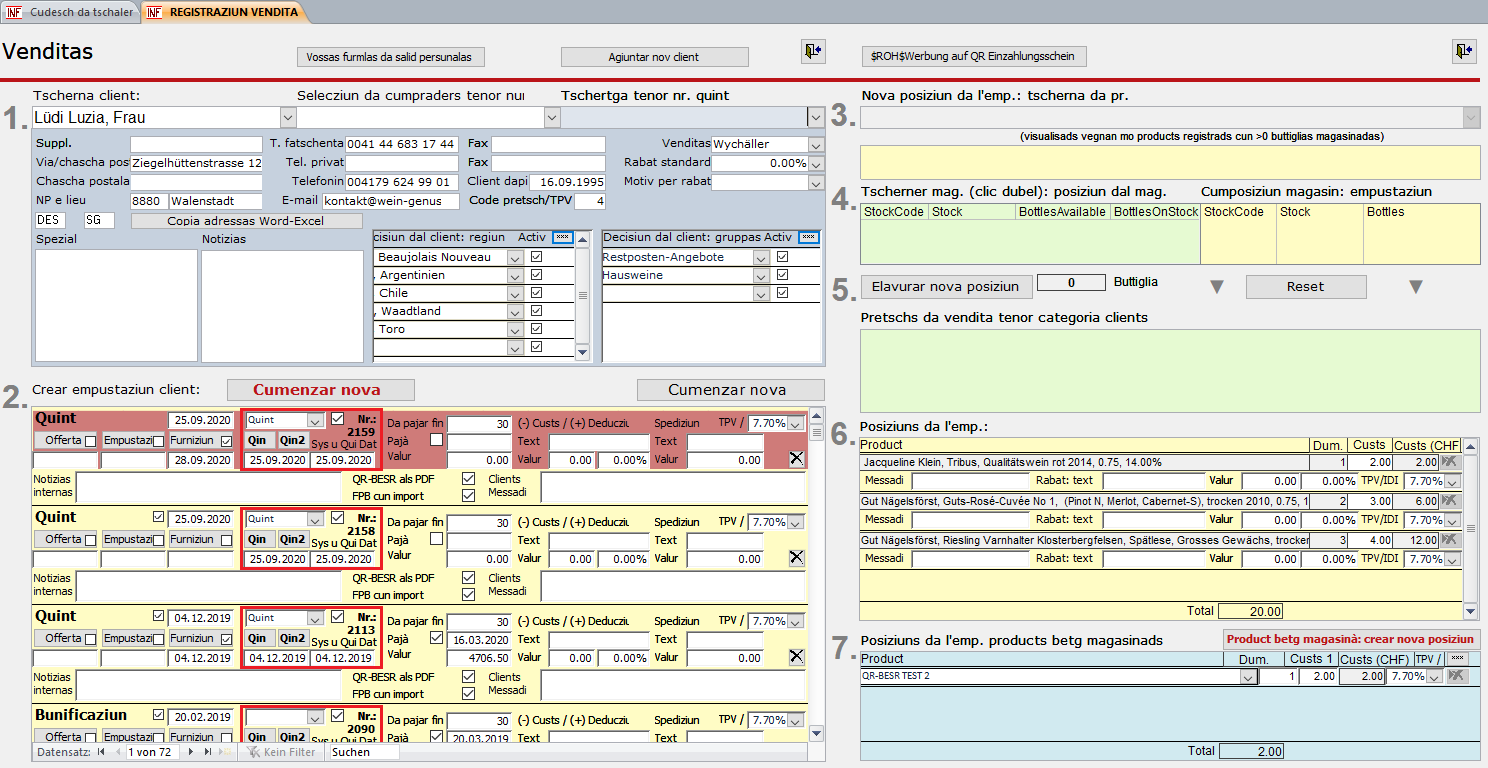Toggle the Offerta checkbox for order 2159
Viewport: 1488px width, 768px height.
pos(91,441)
